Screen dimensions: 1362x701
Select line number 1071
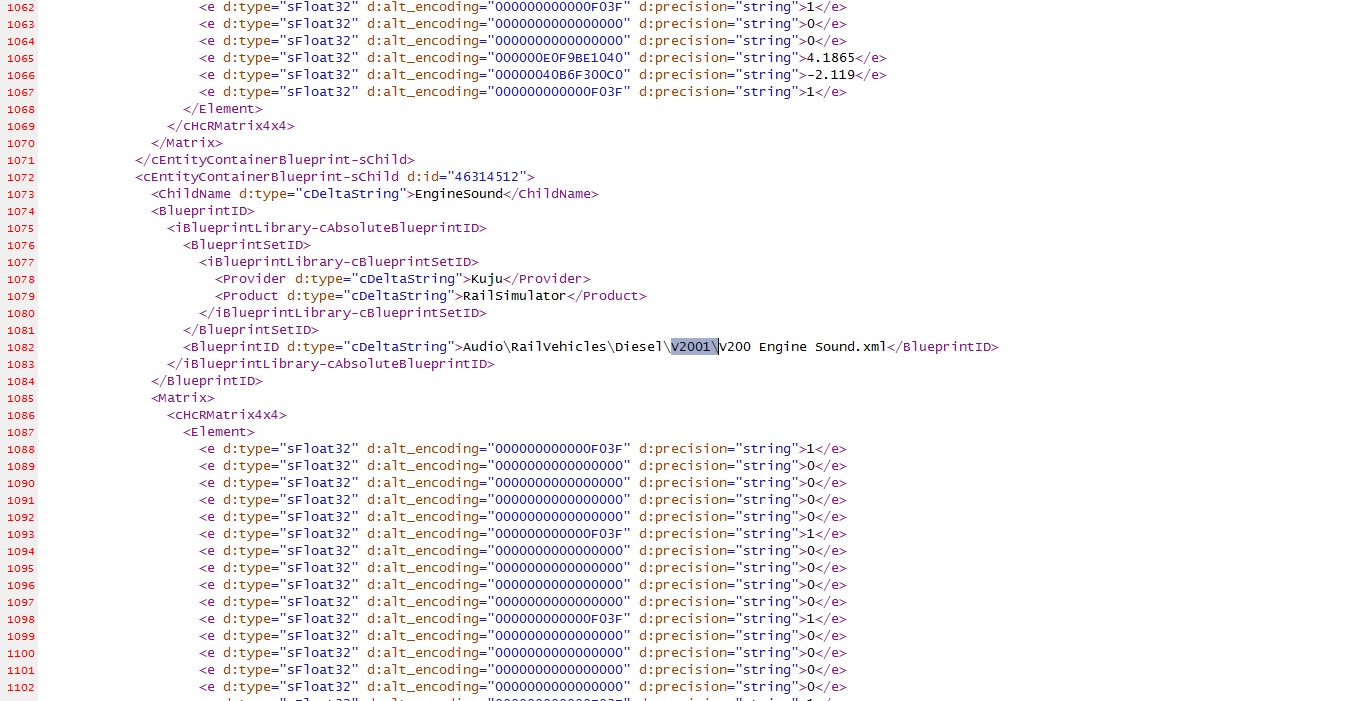[20, 160]
